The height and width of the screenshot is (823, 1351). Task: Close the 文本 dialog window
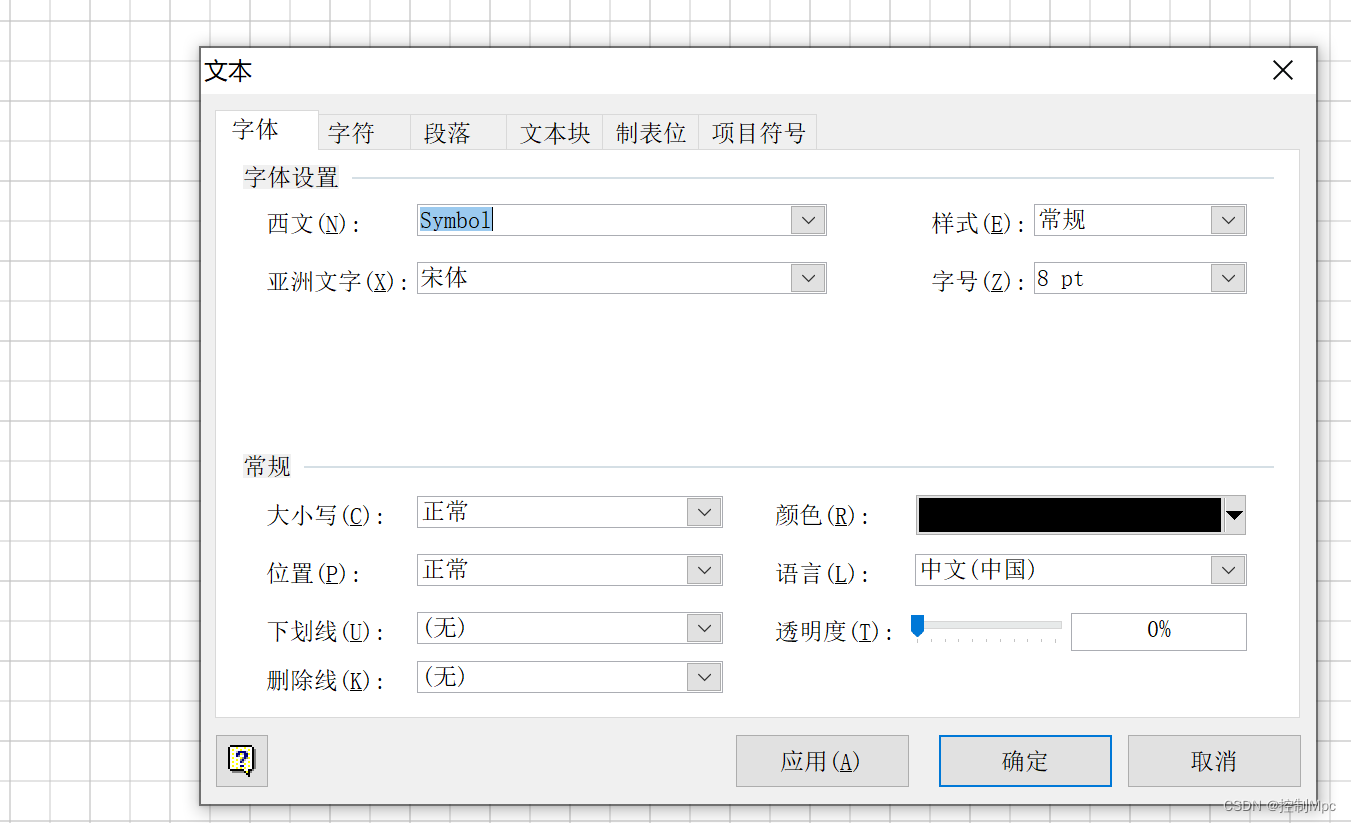(x=1282, y=70)
